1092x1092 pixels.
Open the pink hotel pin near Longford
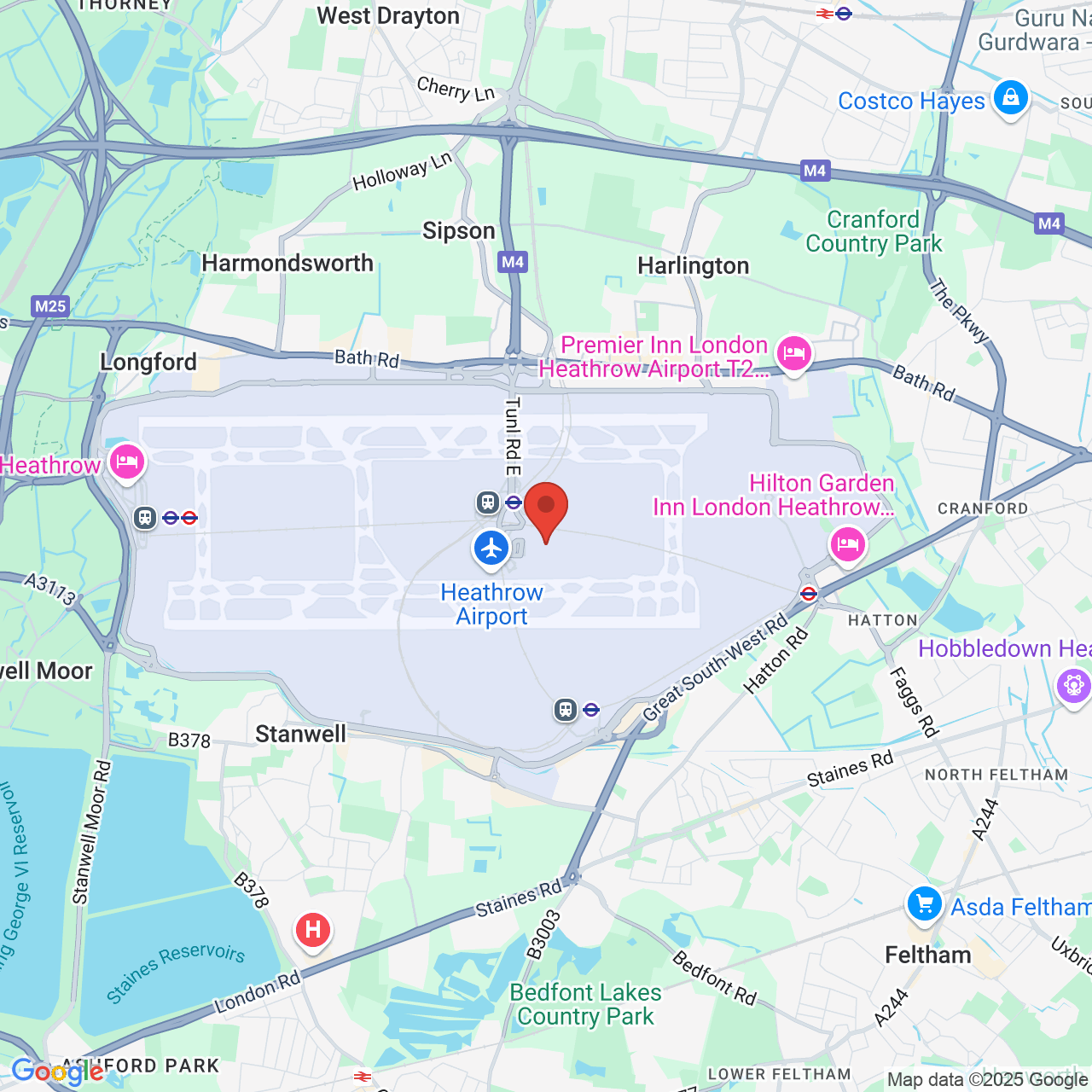127,463
